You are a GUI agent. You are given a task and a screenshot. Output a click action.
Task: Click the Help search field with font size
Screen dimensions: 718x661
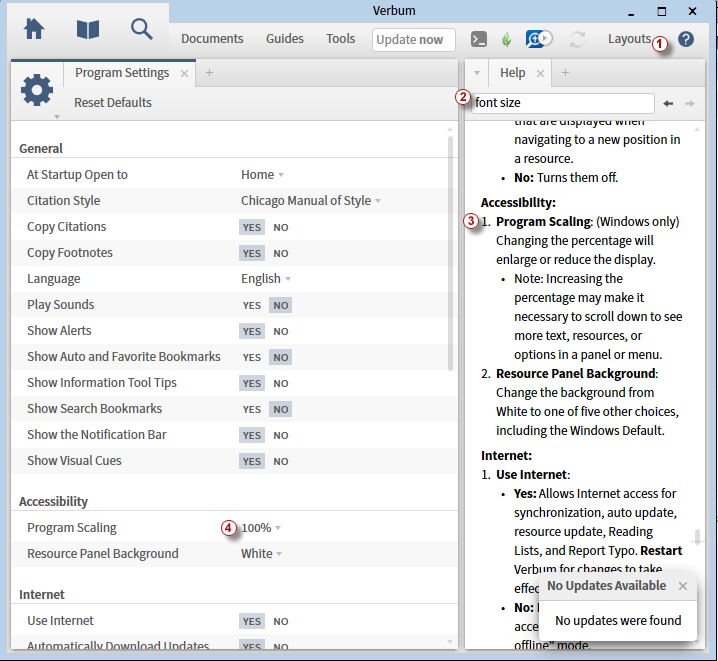pos(563,103)
